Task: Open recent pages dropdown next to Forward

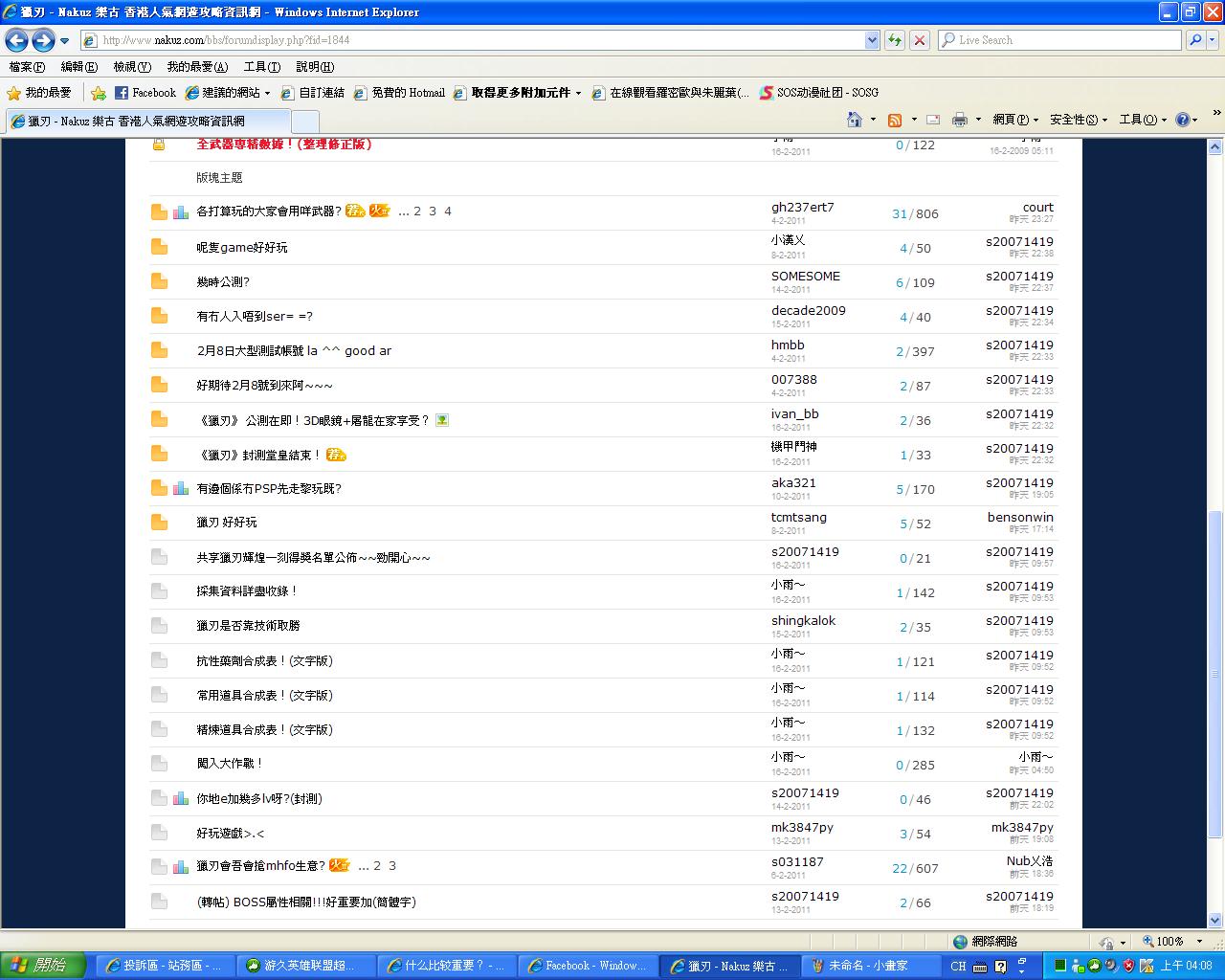Action: [64, 41]
